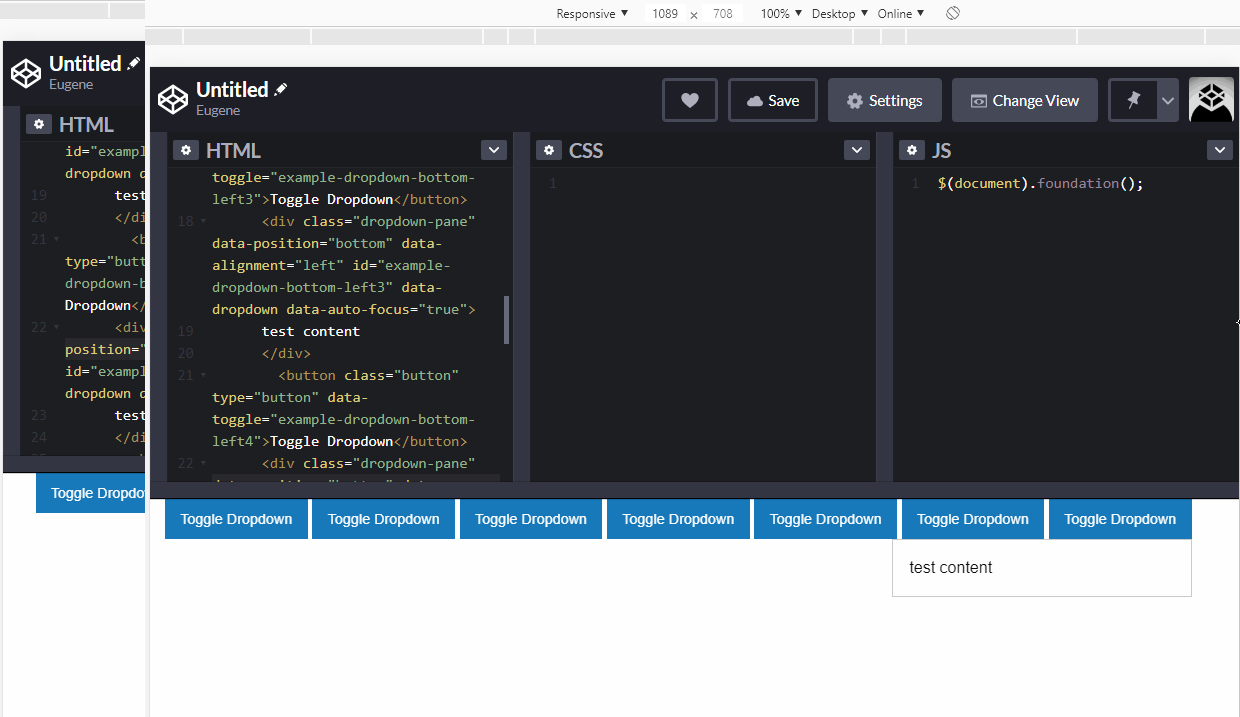Click first Toggle Dropdown button

click(236, 519)
